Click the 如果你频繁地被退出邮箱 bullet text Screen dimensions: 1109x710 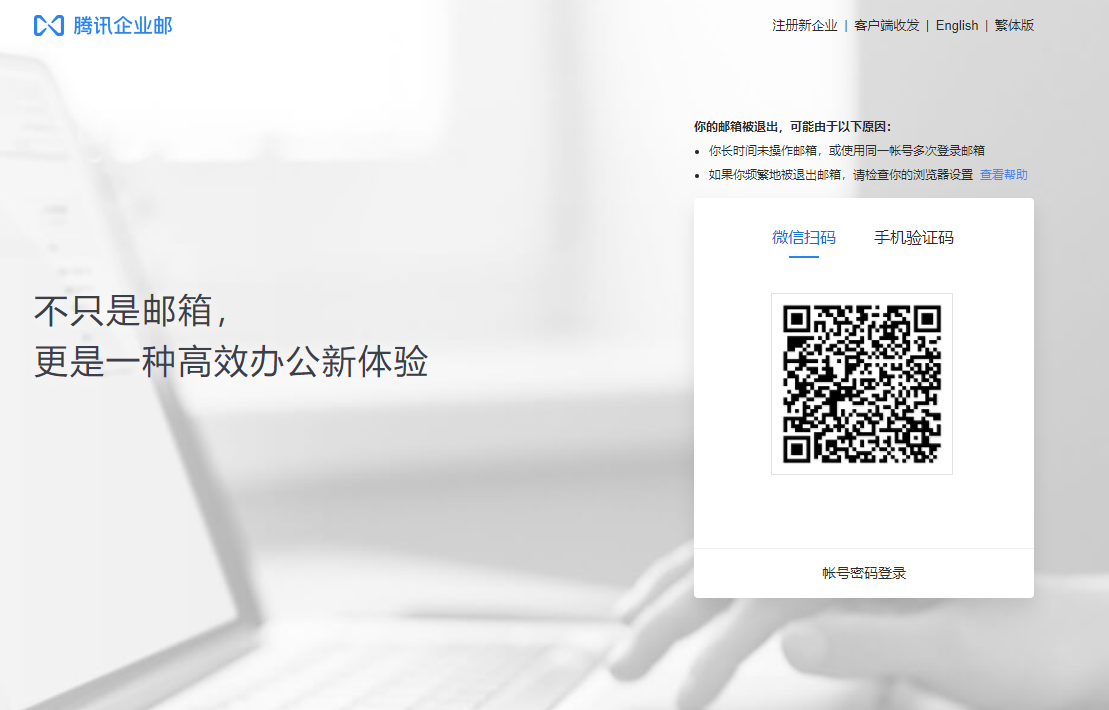click(x=840, y=175)
